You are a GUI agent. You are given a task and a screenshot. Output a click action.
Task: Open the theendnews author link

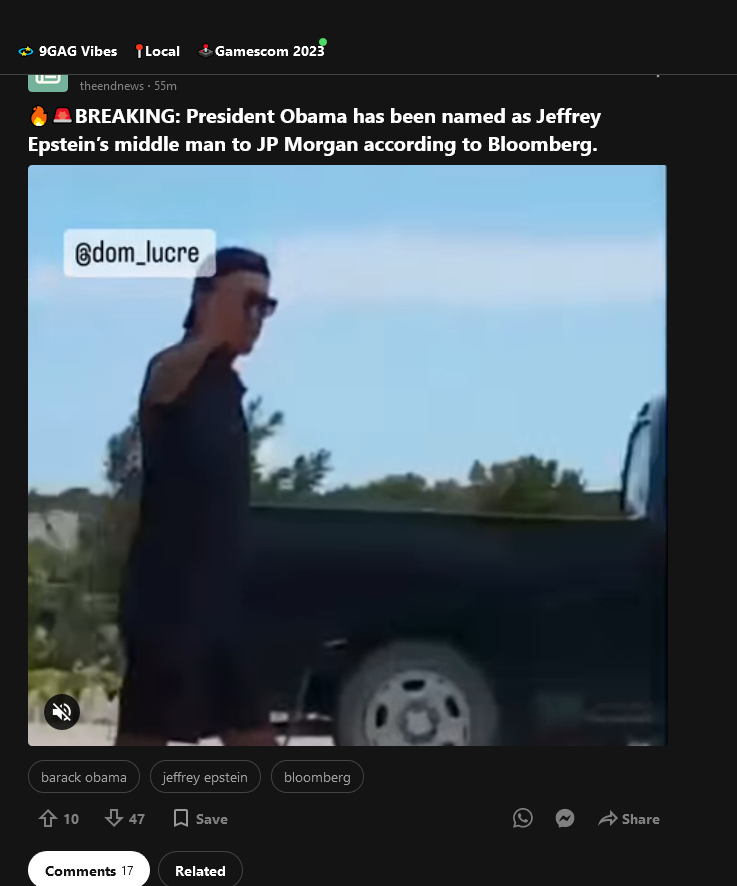pos(111,86)
